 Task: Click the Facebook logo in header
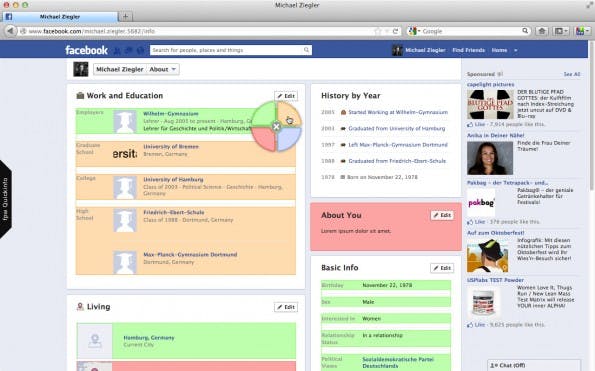click(x=86, y=50)
